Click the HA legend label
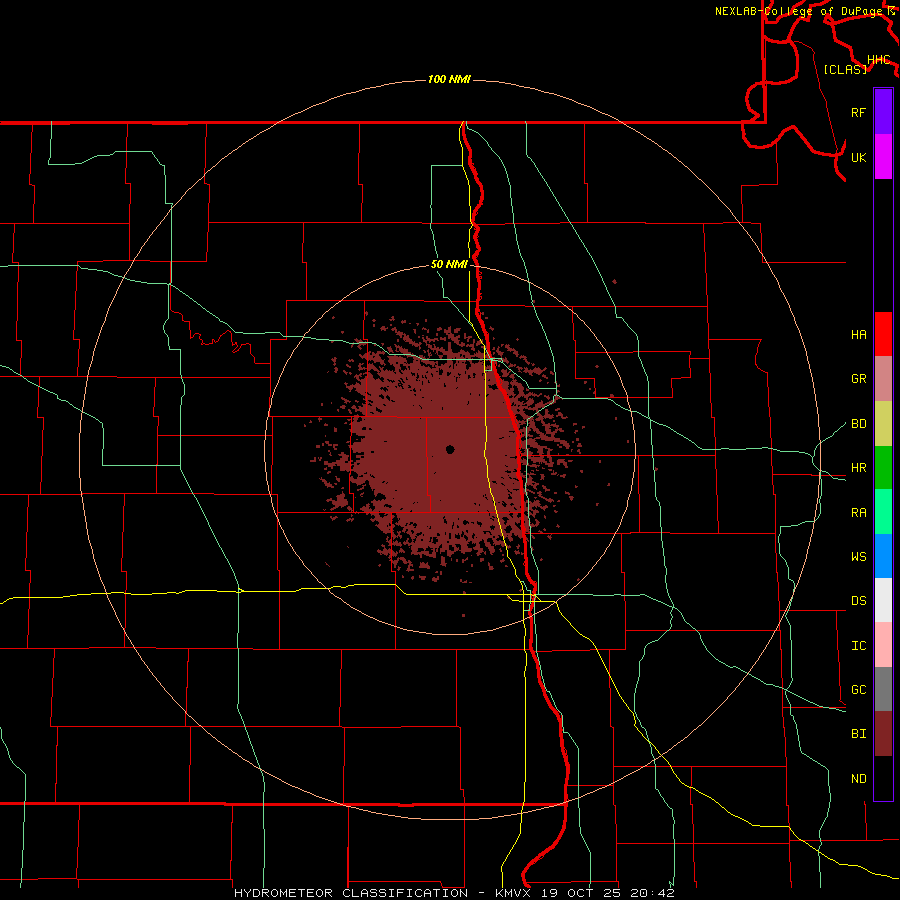The height and width of the screenshot is (900, 900). pyautogui.click(x=858, y=335)
